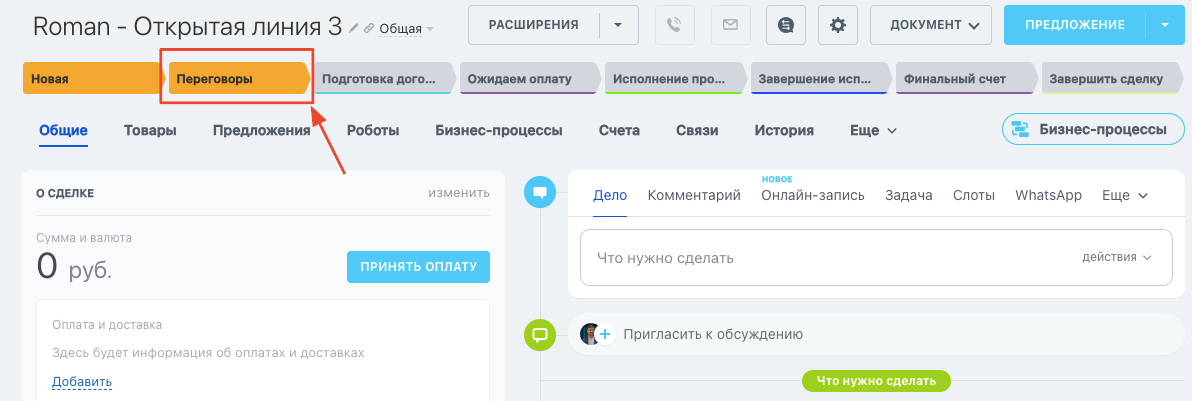Switch to the Роботы tab
Screen dimensions: 1192x401
[x=372, y=130]
